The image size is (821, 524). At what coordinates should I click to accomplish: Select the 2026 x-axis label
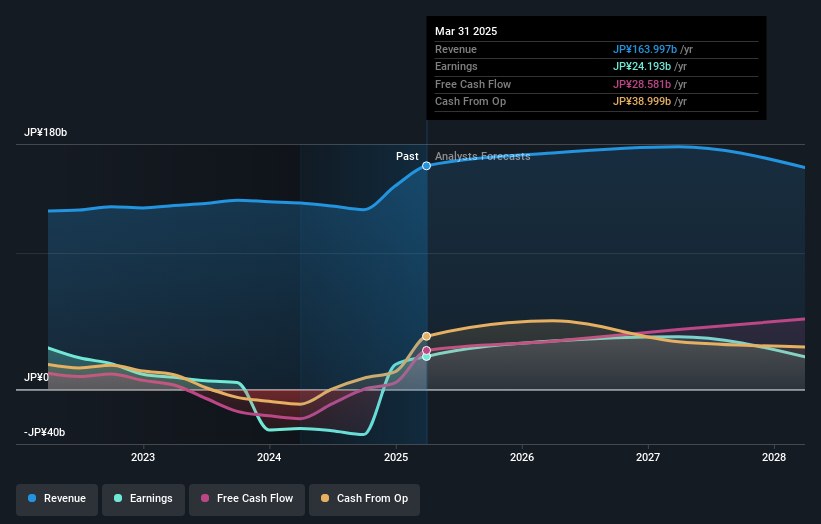522,457
